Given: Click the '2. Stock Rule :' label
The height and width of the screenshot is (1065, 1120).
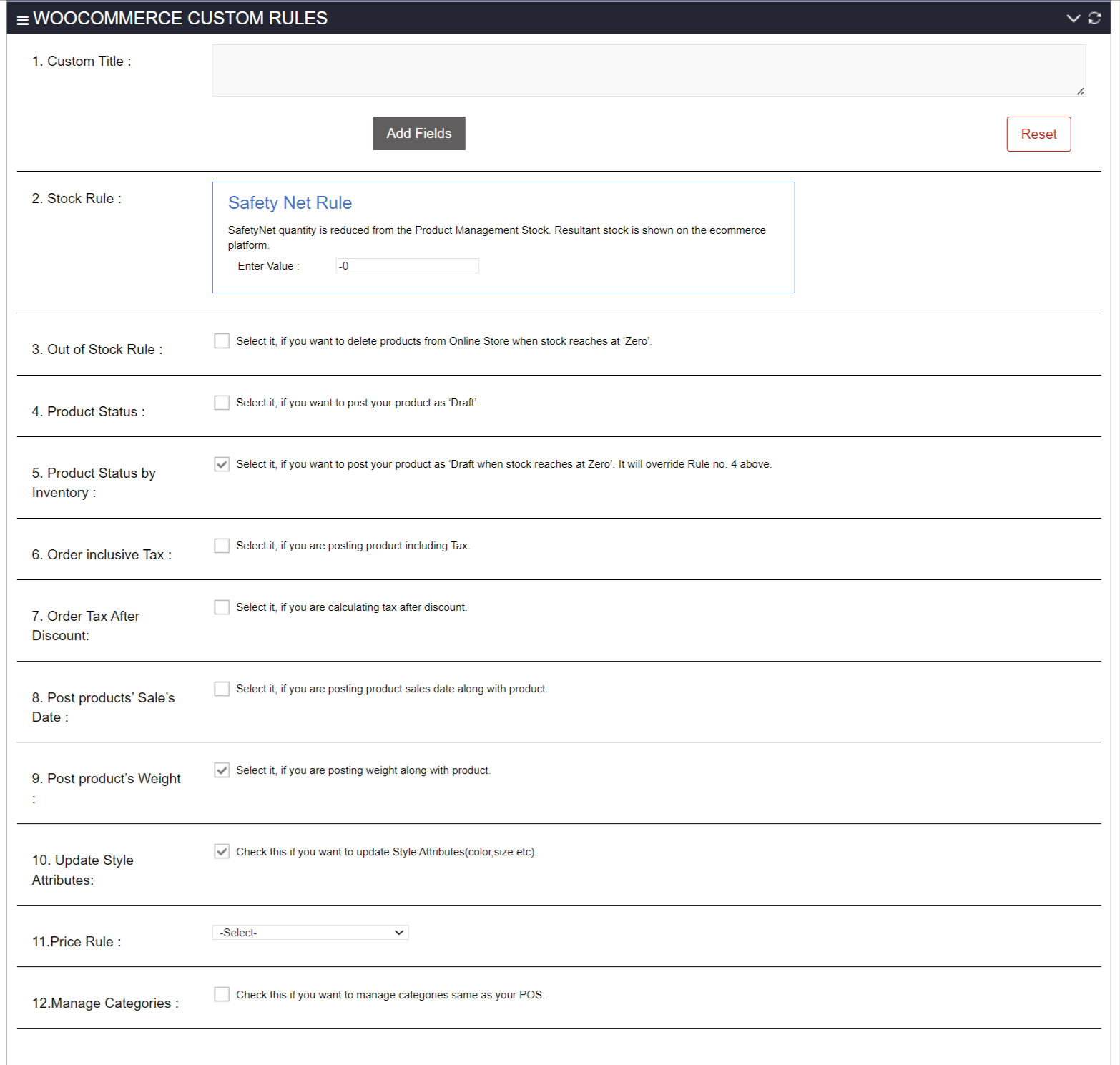Looking at the screenshot, I should [77, 199].
